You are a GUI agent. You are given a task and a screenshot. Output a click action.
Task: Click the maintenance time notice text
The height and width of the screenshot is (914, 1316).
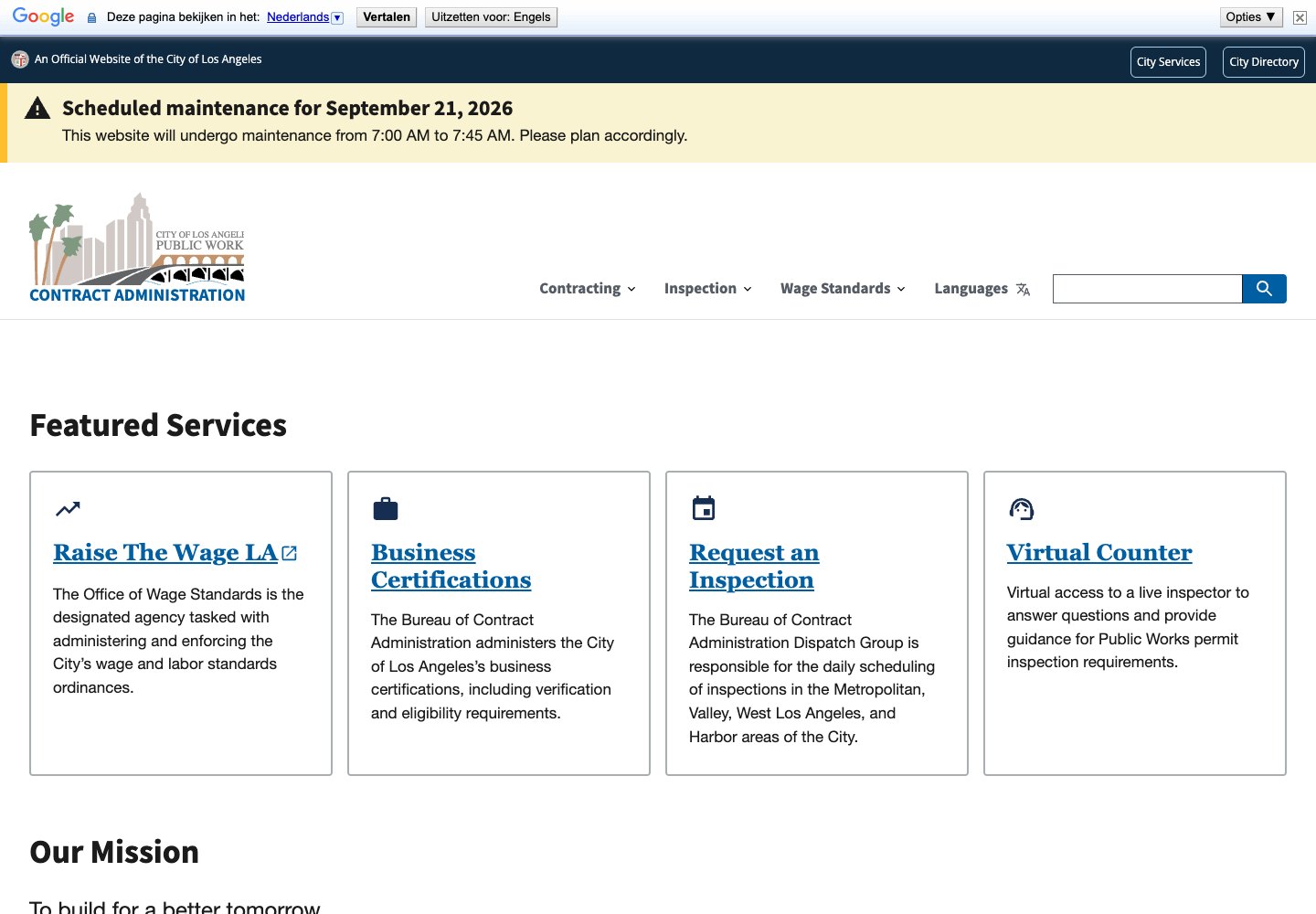(375, 136)
